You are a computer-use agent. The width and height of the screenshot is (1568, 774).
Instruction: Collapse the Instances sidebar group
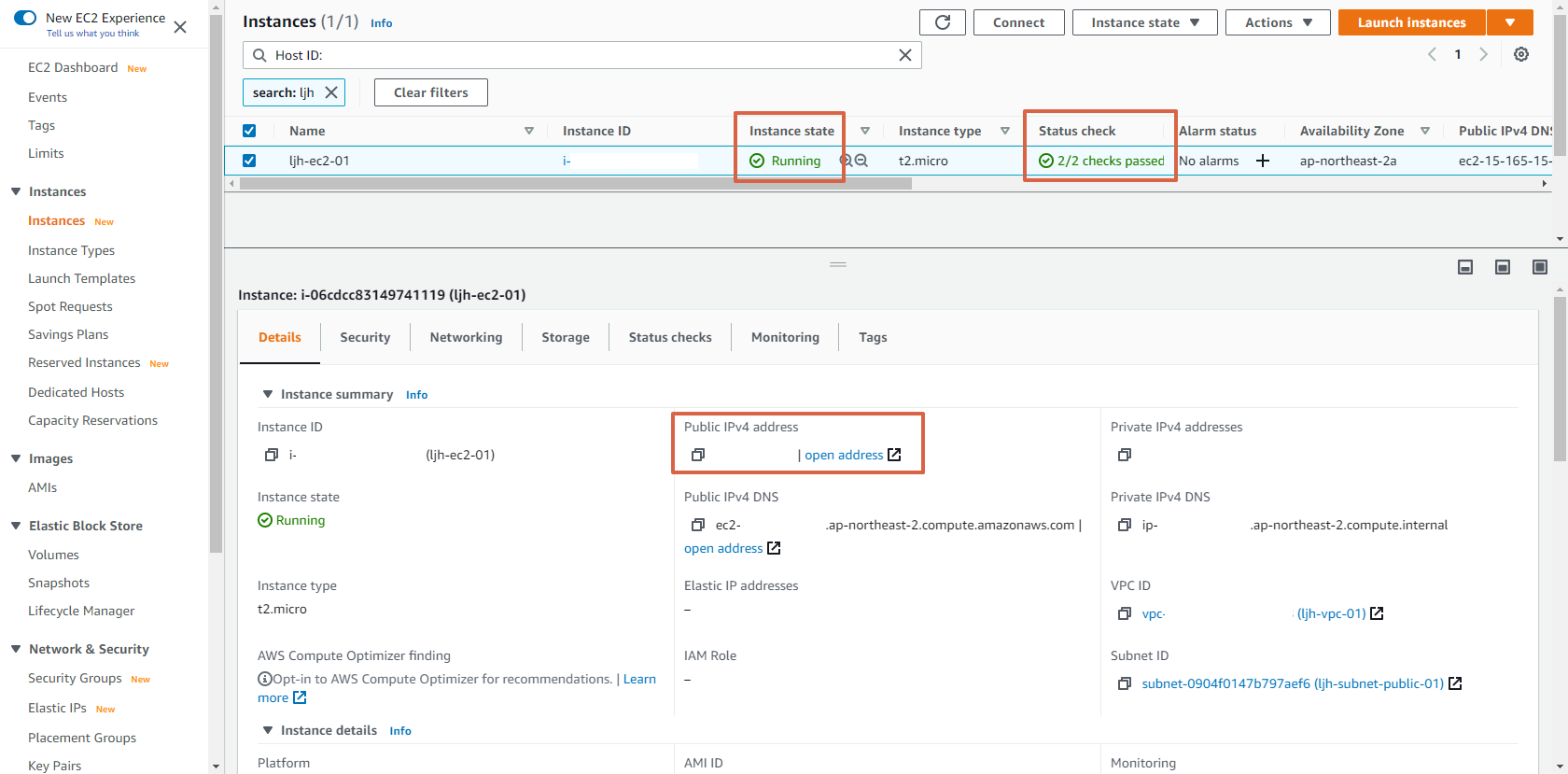tap(16, 191)
